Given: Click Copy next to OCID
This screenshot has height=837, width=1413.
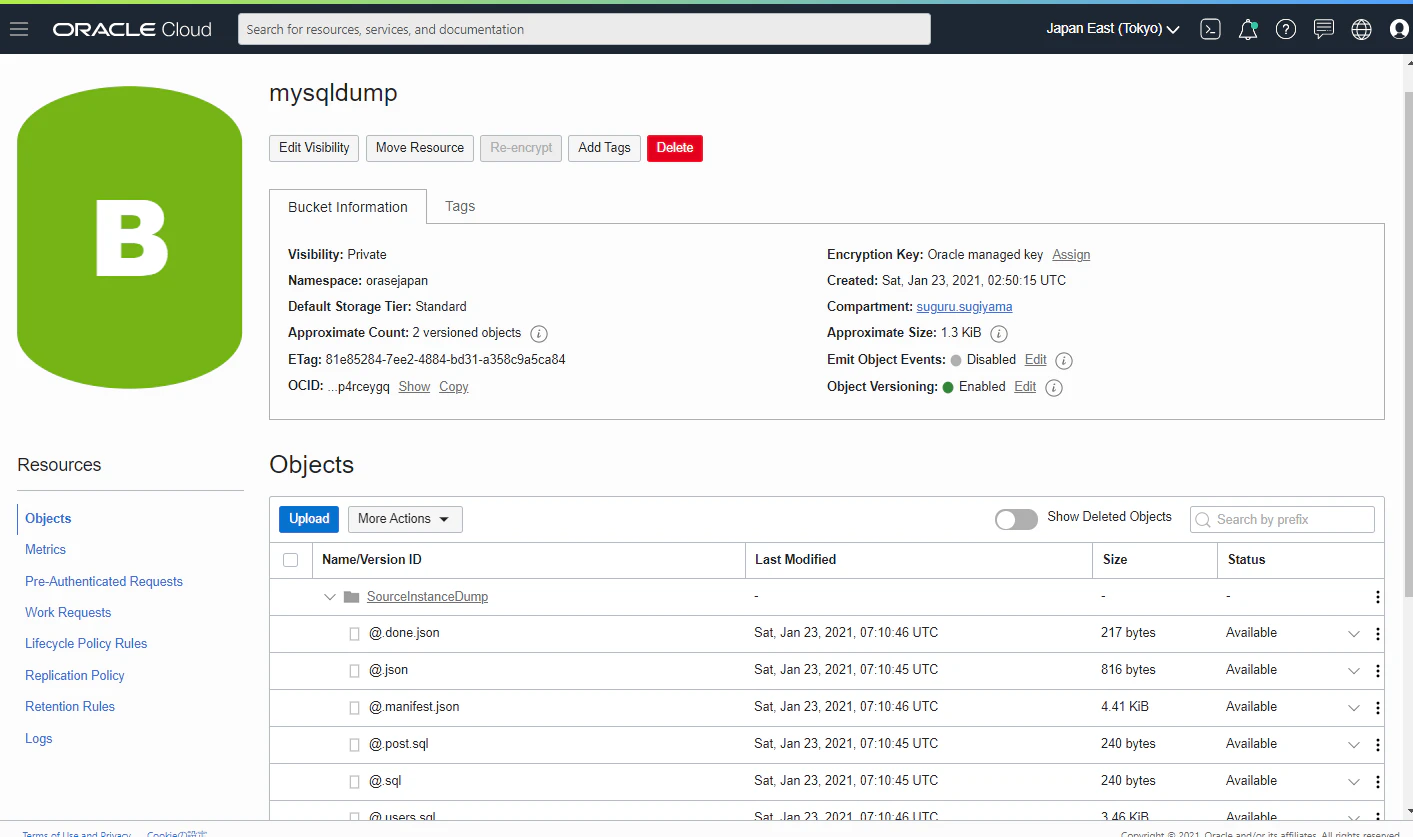Looking at the screenshot, I should pyautogui.click(x=454, y=387).
